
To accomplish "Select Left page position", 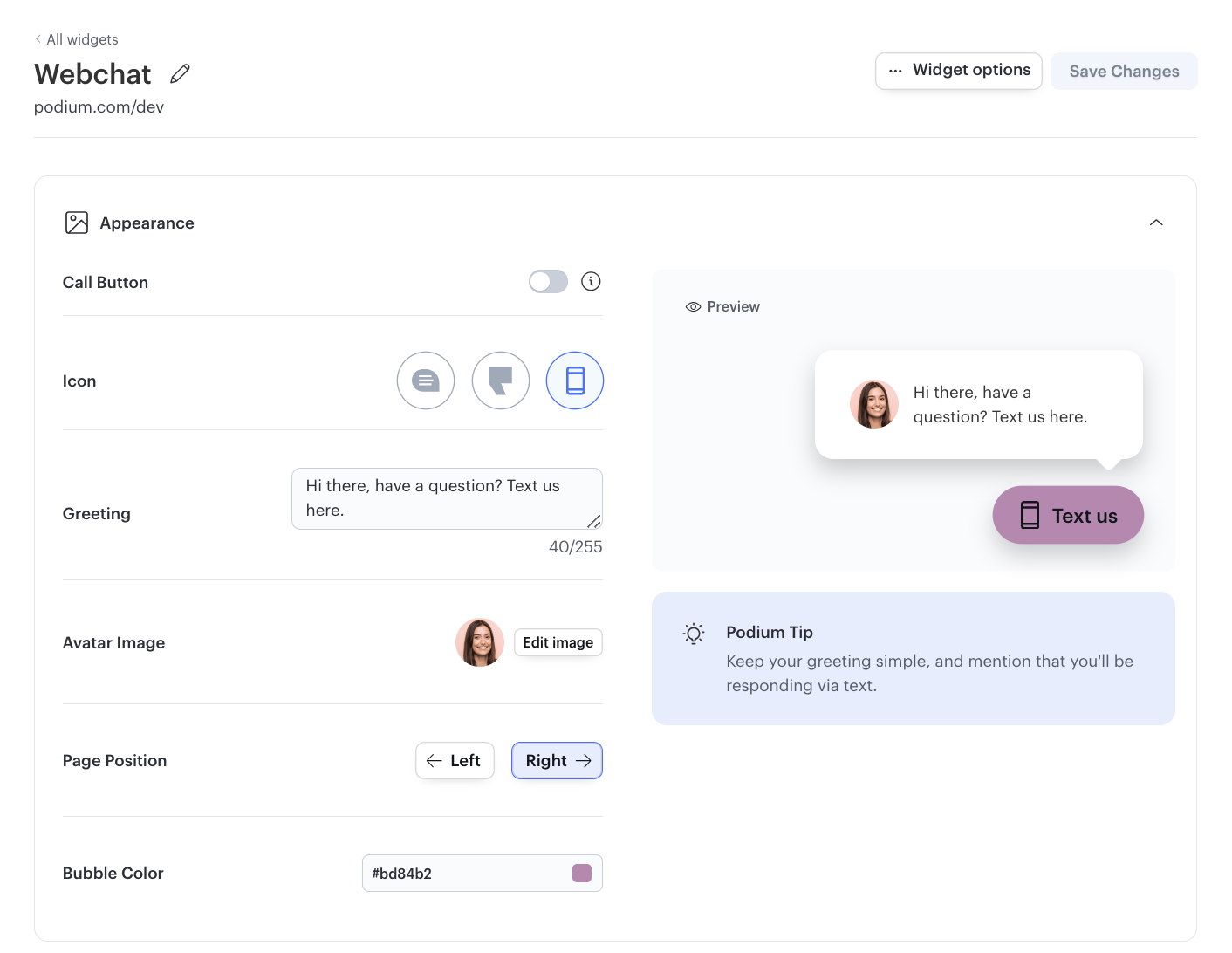I will click(455, 760).
